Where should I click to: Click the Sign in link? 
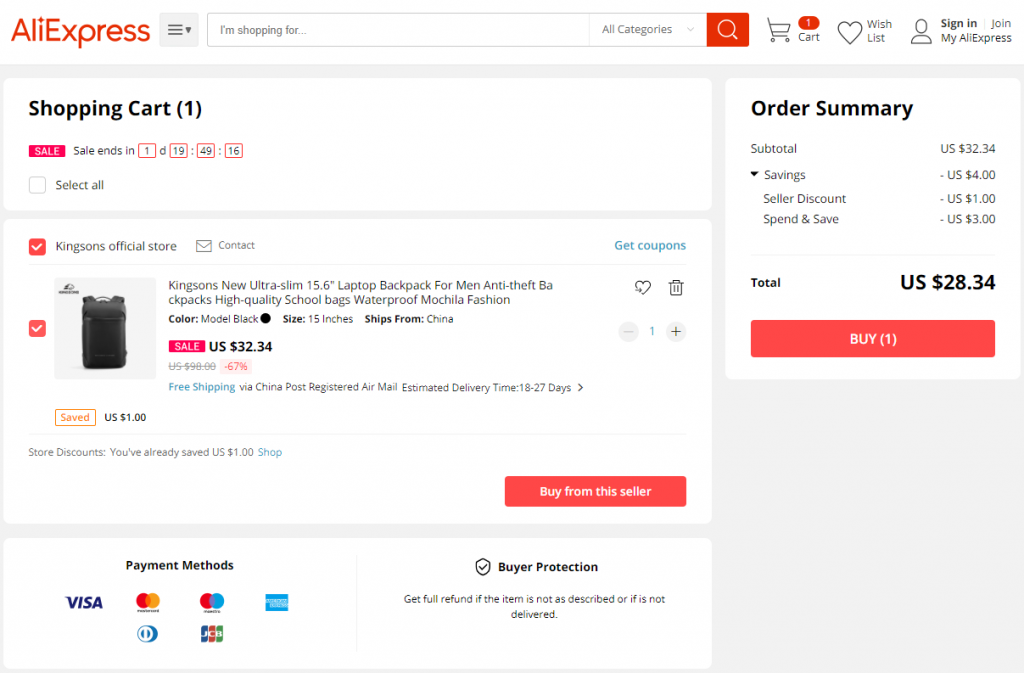pos(959,23)
